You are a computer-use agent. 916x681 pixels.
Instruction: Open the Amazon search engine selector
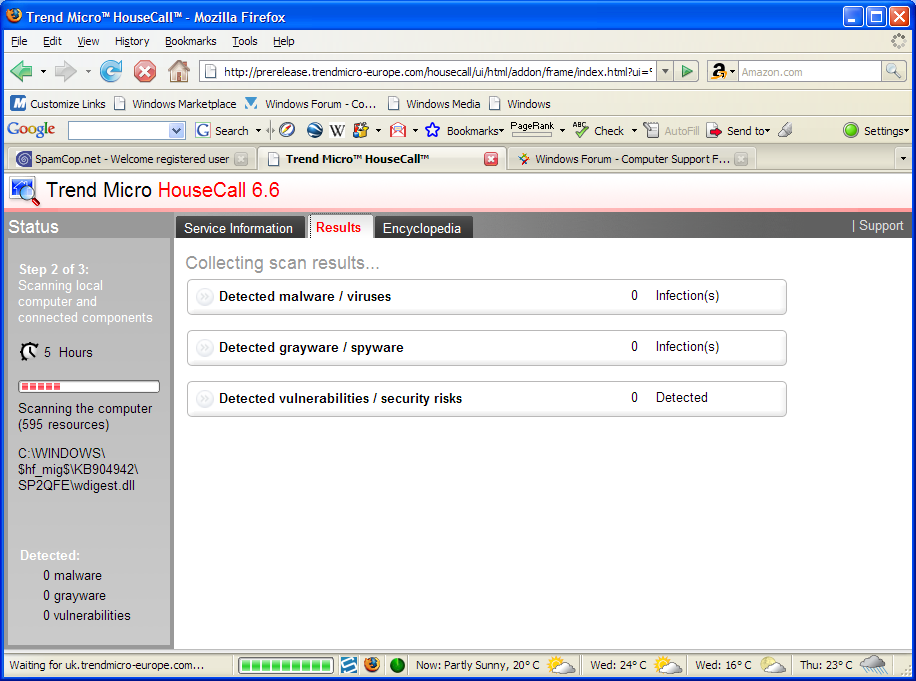tap(723, 72)
